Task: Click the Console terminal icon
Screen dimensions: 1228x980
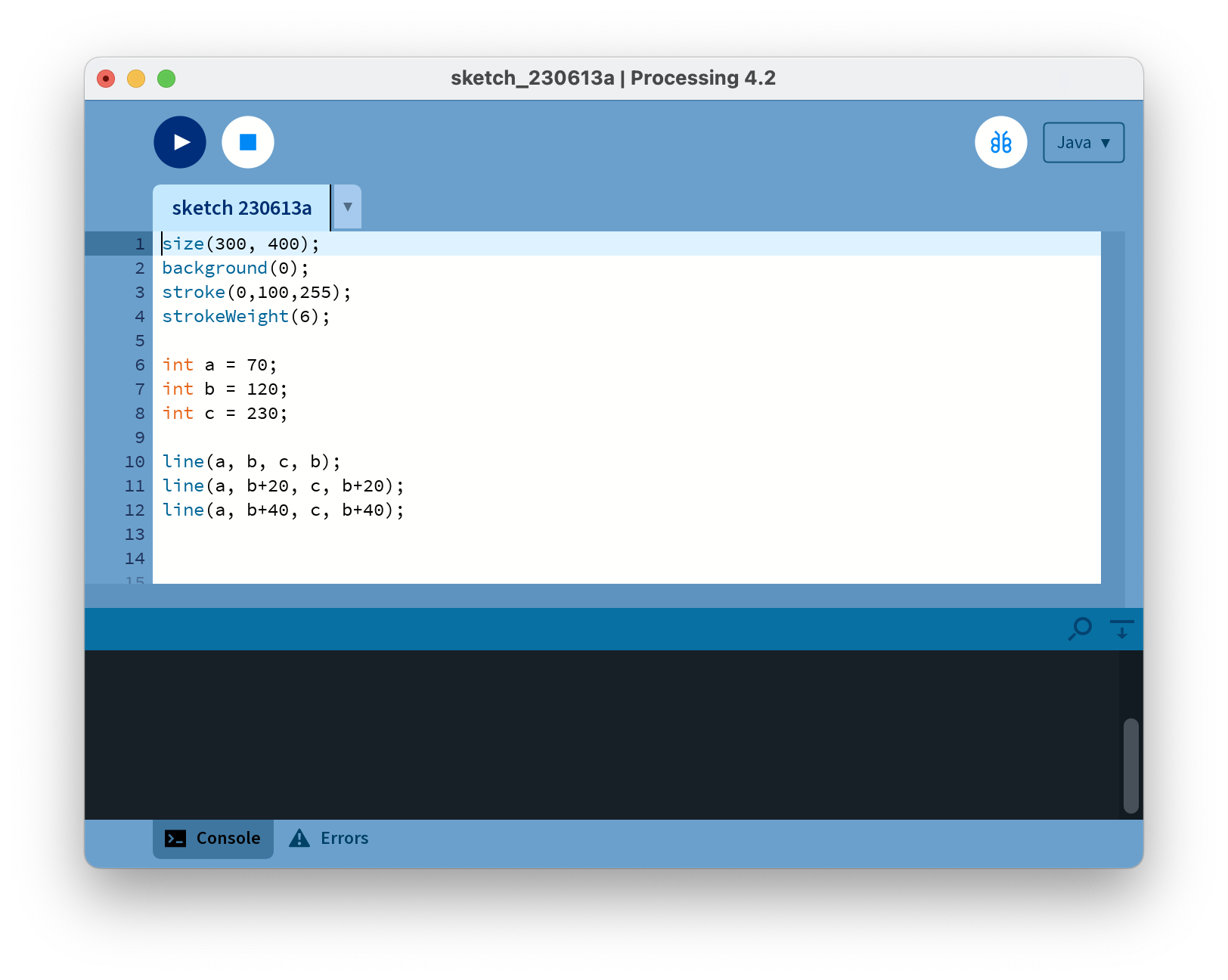Action: (x=175, y=839)
